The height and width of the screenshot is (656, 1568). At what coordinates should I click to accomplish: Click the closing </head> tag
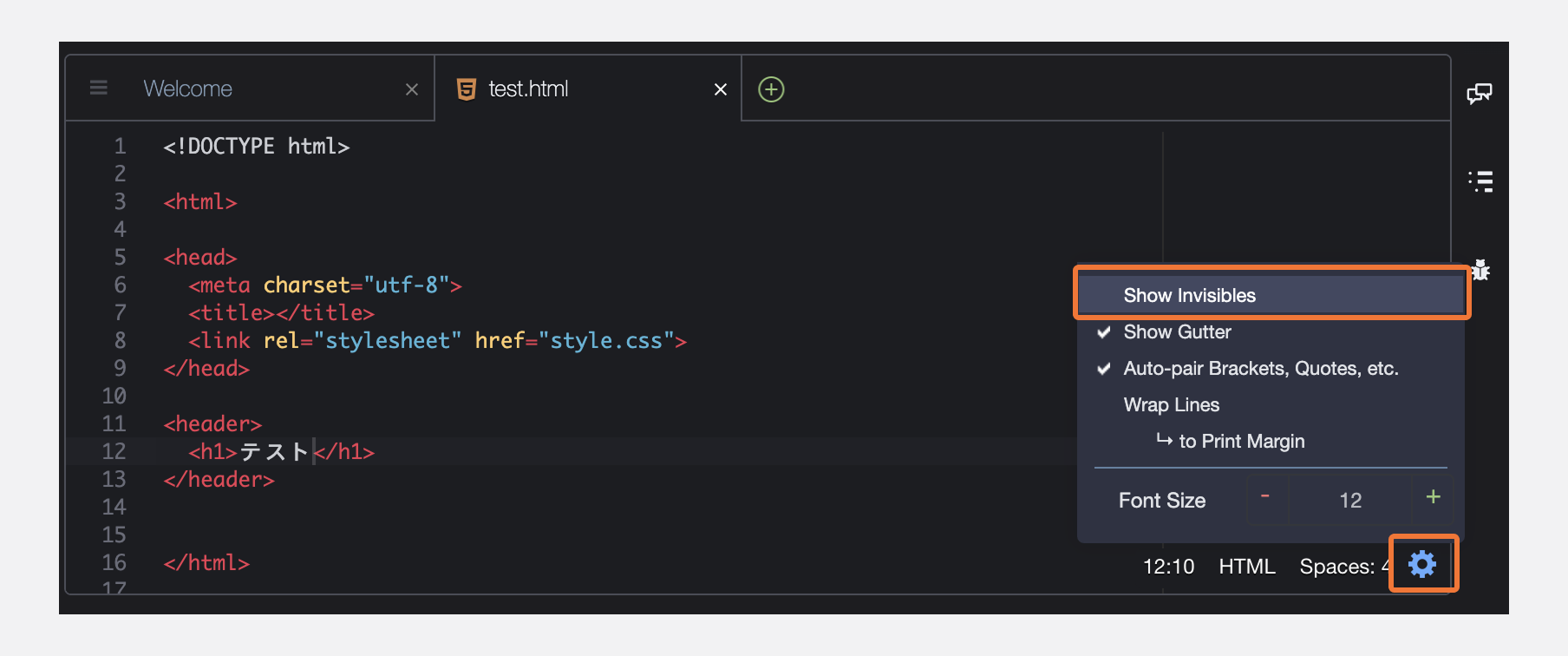click(x=206, y=368)
